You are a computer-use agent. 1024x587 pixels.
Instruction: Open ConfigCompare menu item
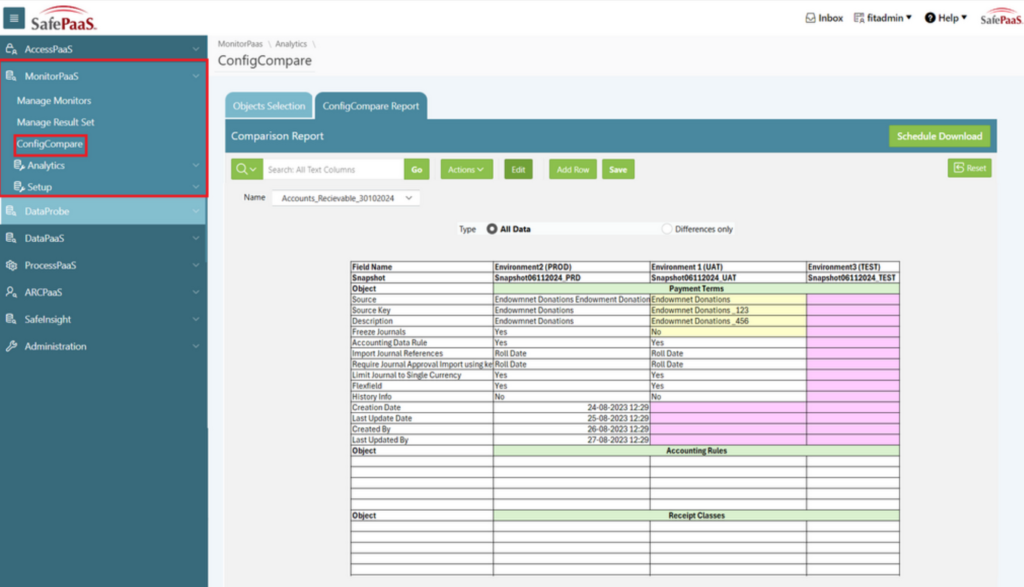50,144
